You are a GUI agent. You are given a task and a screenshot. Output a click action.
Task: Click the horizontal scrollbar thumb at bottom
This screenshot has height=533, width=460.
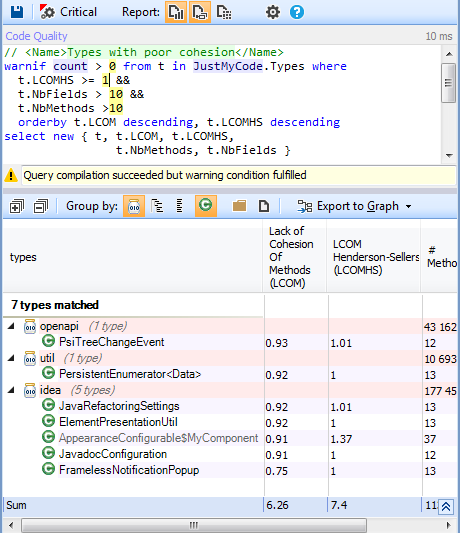[x=194, y=525]
